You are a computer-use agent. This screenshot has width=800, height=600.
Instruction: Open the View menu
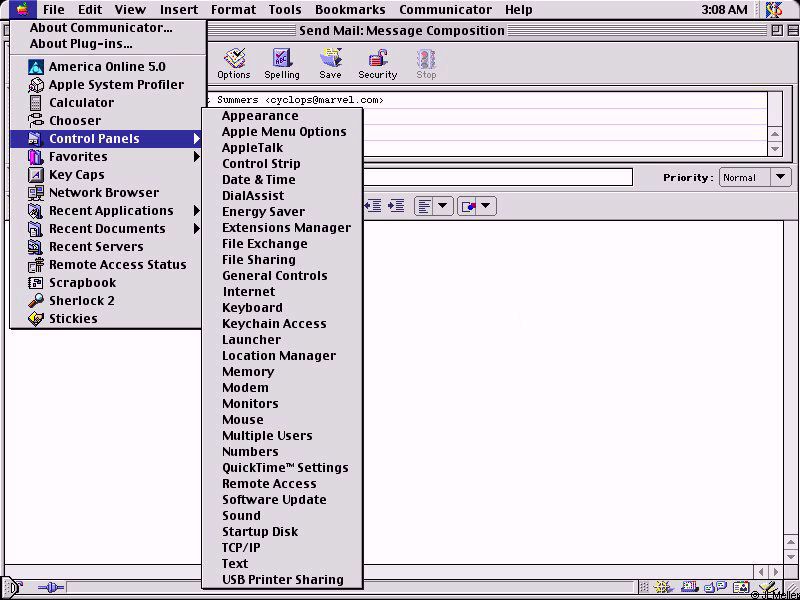pyautogui.click(x=130, y=10)
